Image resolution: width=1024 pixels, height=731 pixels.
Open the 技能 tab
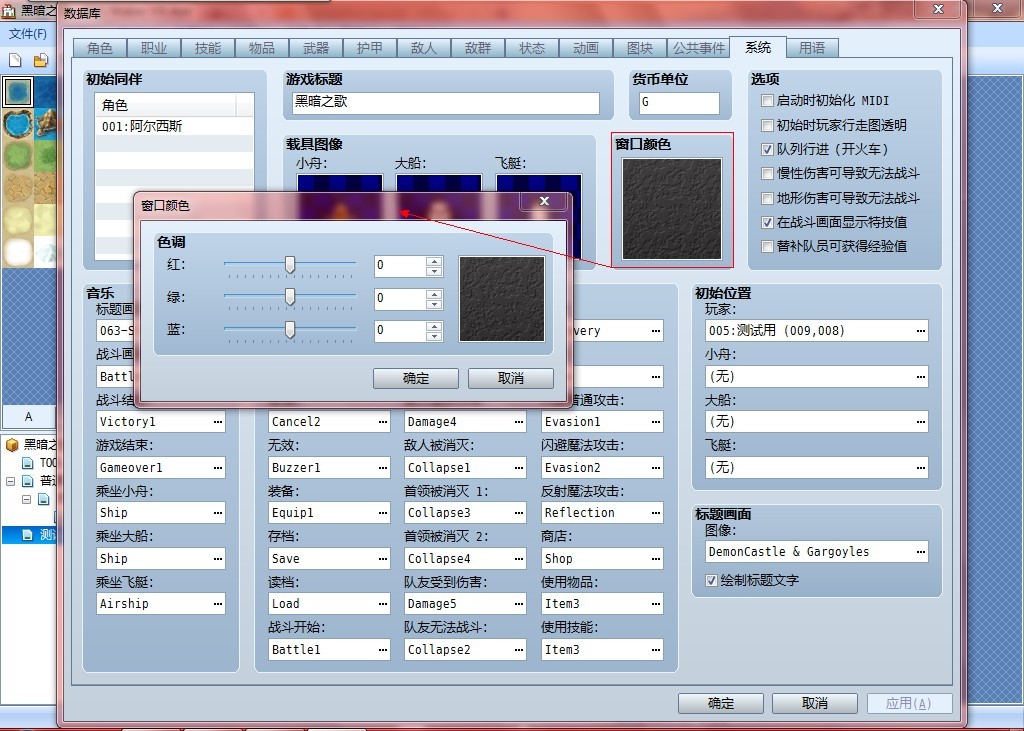pos(208,48)
